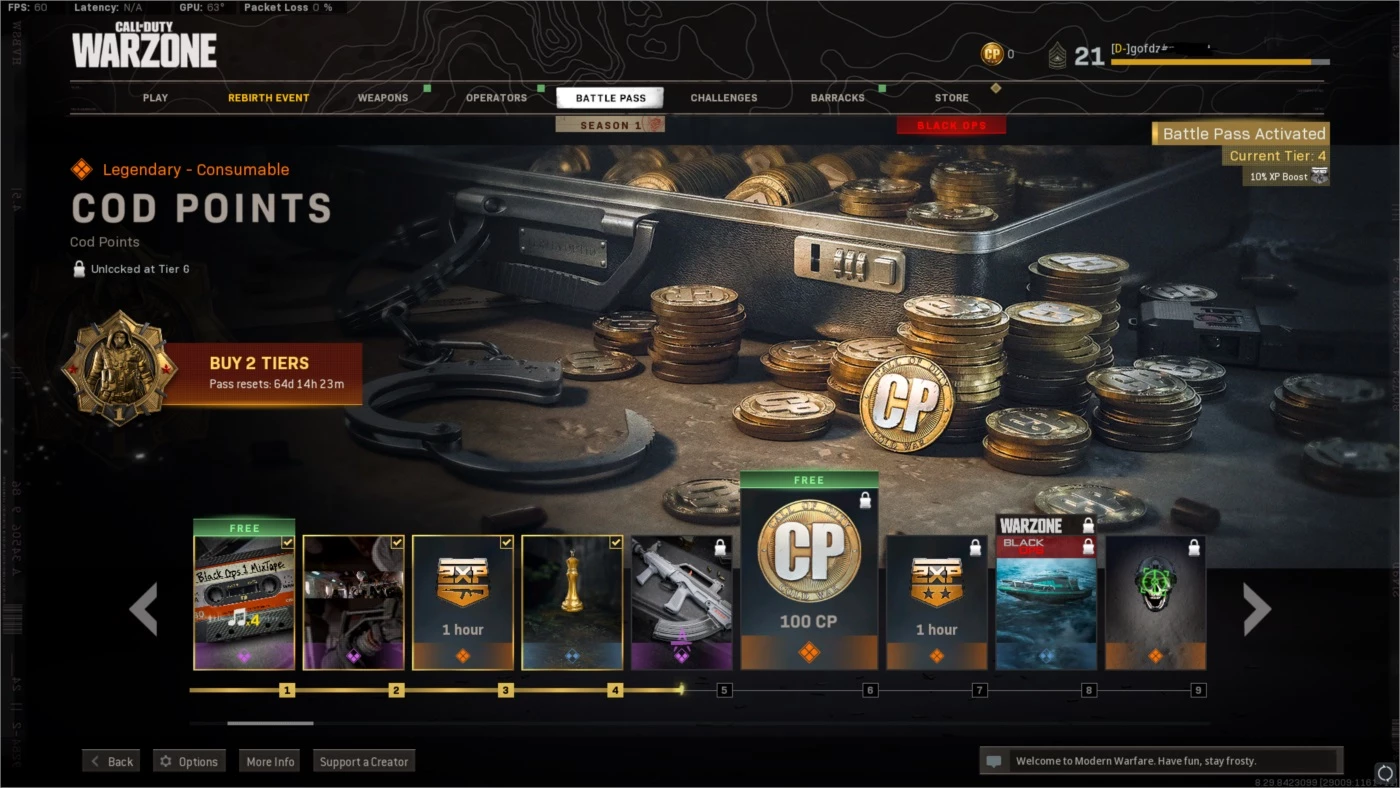The image size is (1400, 788).
Task: Click the Support a Creator button
Action: 364,761
